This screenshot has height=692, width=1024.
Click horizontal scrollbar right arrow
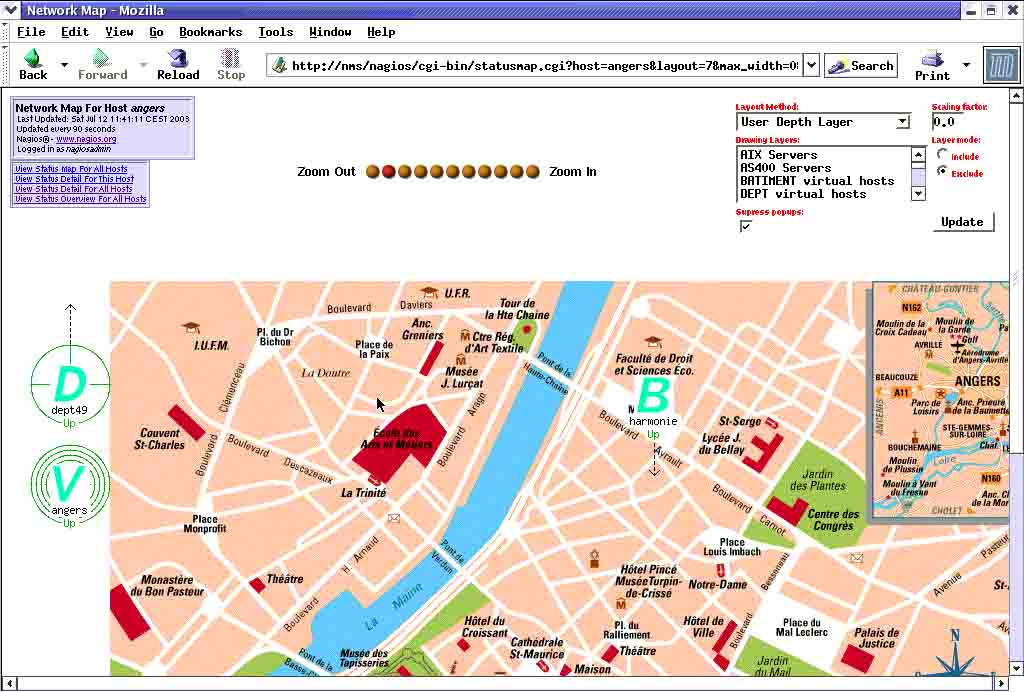coord(1002,684)
